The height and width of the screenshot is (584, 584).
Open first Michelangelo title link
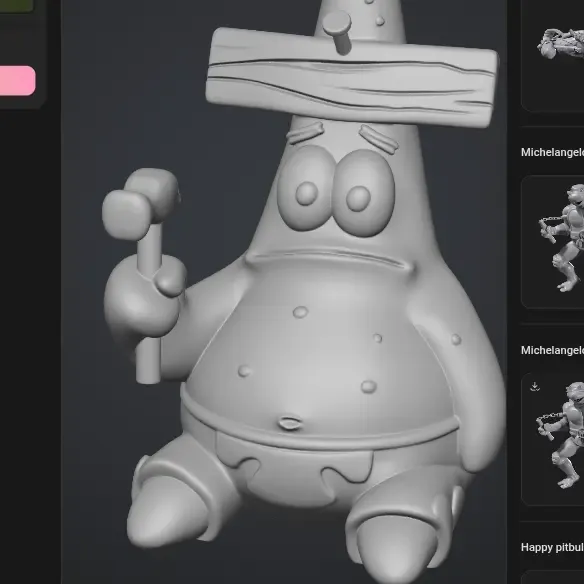552,152
